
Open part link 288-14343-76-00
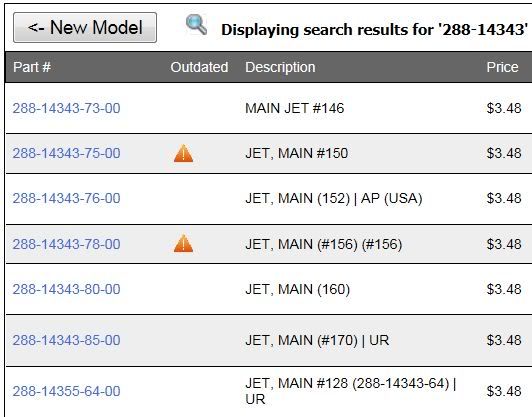66,198
